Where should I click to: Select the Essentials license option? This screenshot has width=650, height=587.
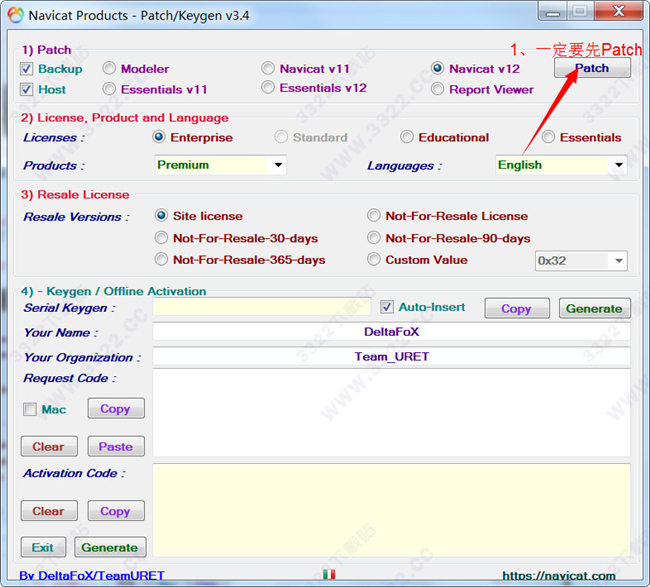click(x=548, y=137)
